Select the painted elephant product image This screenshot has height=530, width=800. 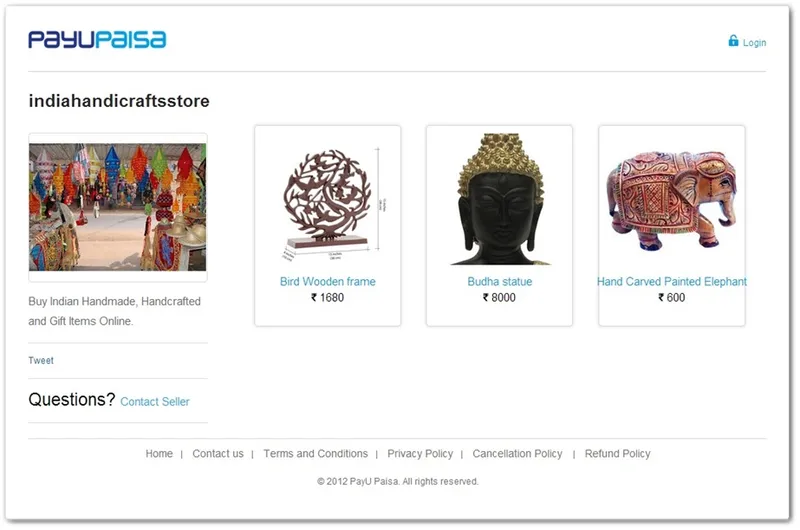coord(671,200)
